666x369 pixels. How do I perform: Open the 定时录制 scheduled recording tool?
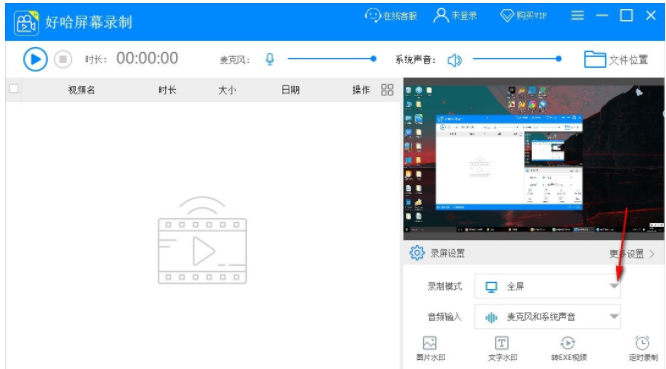(x=643, y=348)
